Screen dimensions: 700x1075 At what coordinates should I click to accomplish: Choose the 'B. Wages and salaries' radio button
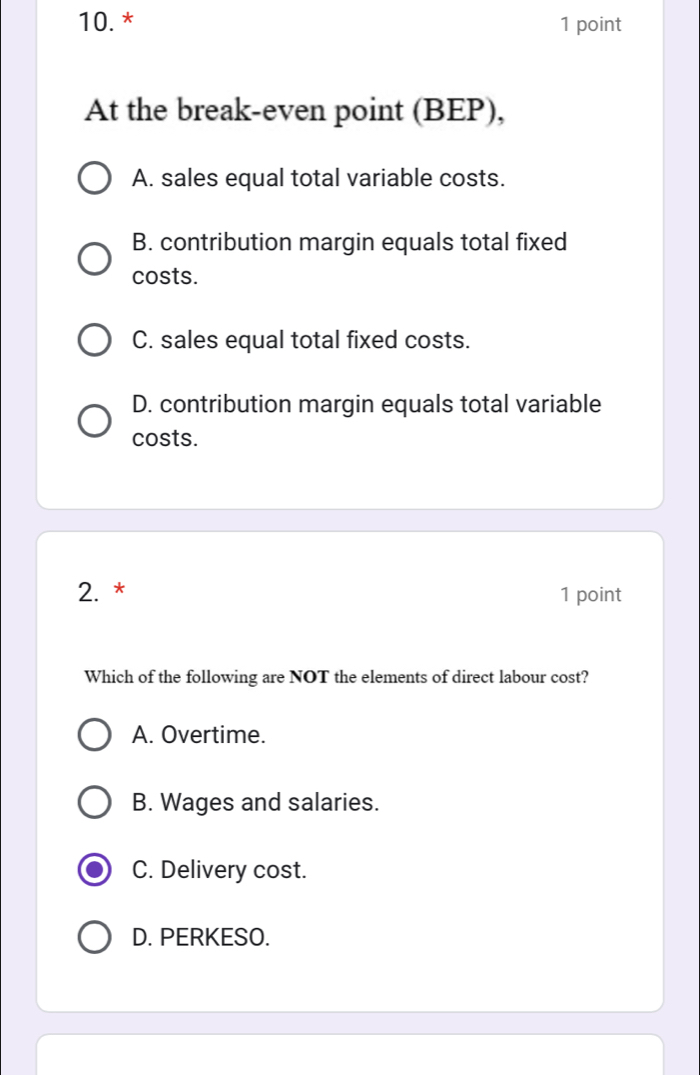click(x=95, y=803)
